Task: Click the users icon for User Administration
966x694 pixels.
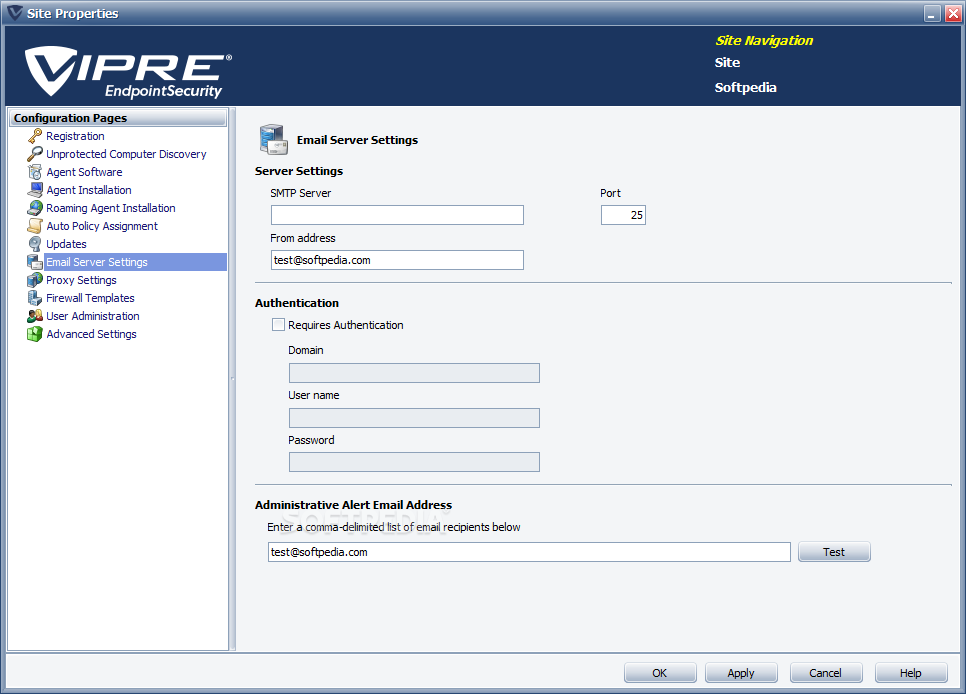Action: tap(35, 316)
